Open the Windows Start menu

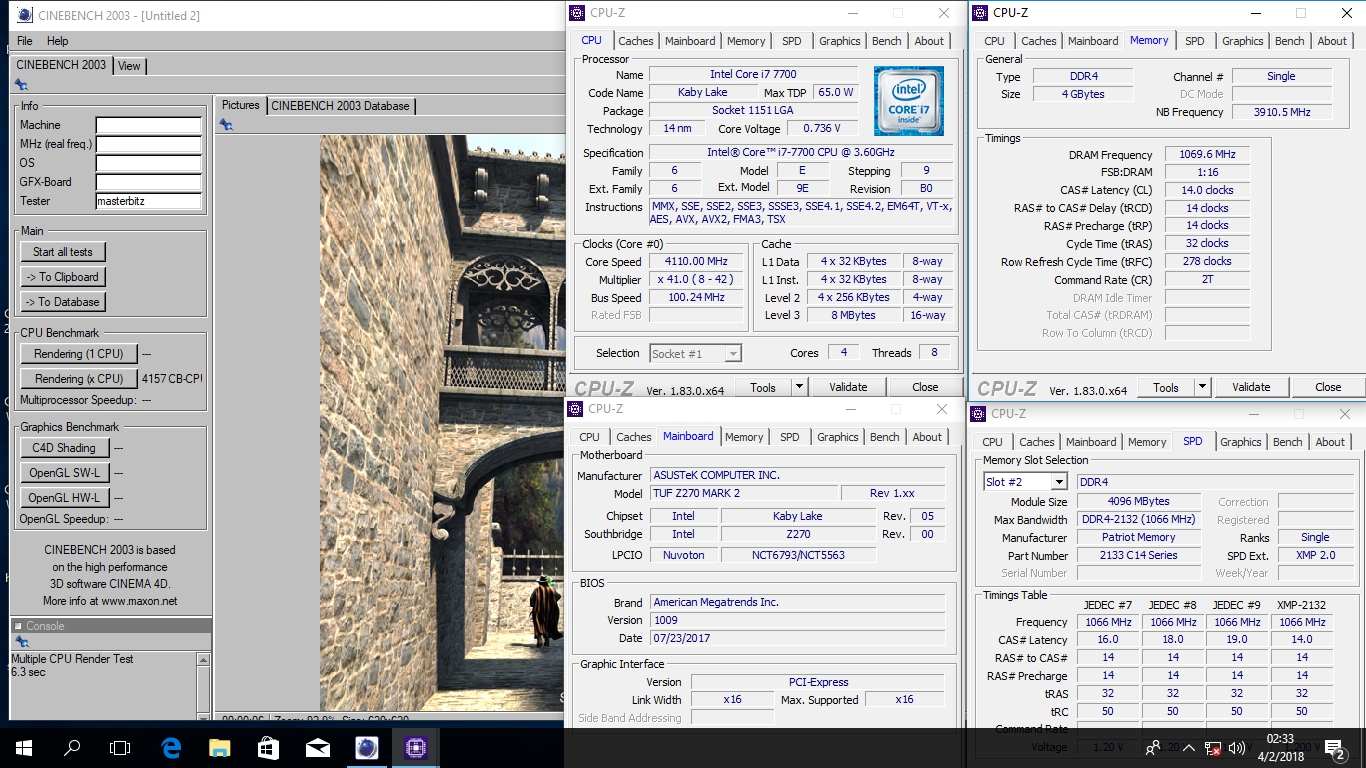tap(24, 747)
